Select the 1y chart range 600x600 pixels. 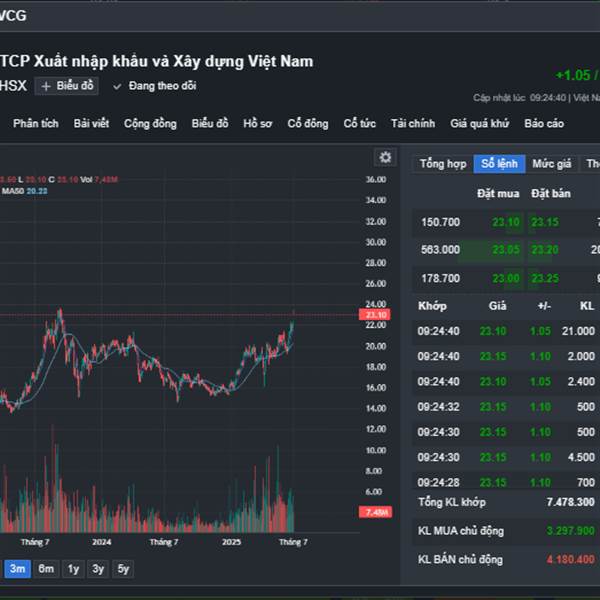pyautogui.click(x=73, y=569)
